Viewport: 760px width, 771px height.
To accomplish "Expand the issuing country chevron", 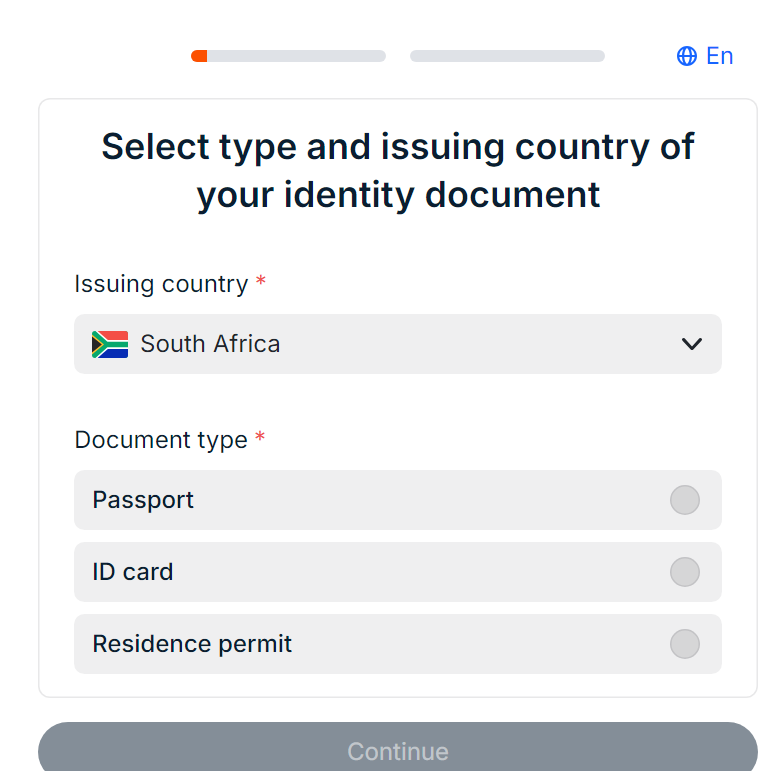I will pos(691,344).
